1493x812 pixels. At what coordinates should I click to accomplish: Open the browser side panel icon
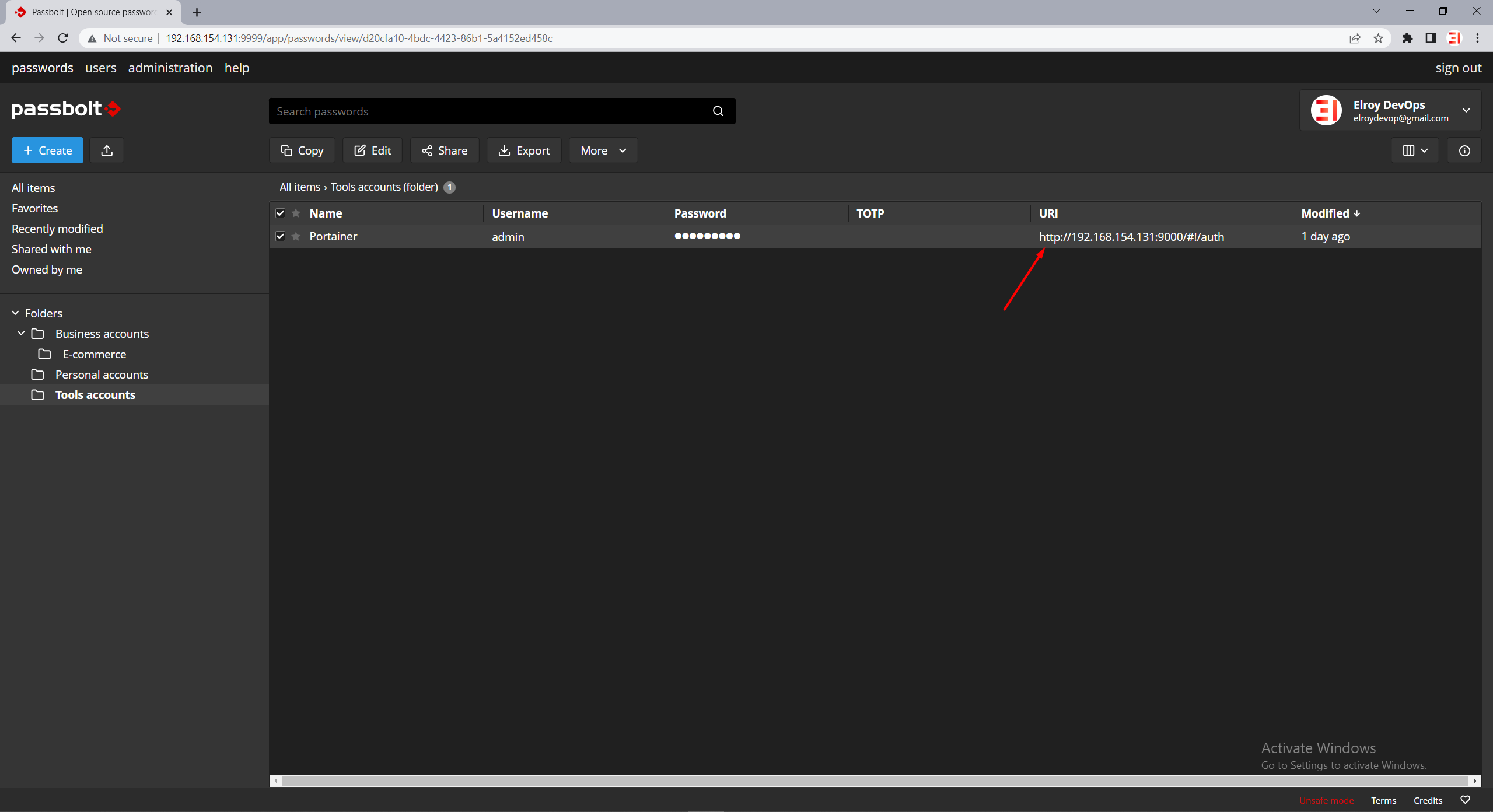click(x=1431, y=38)
